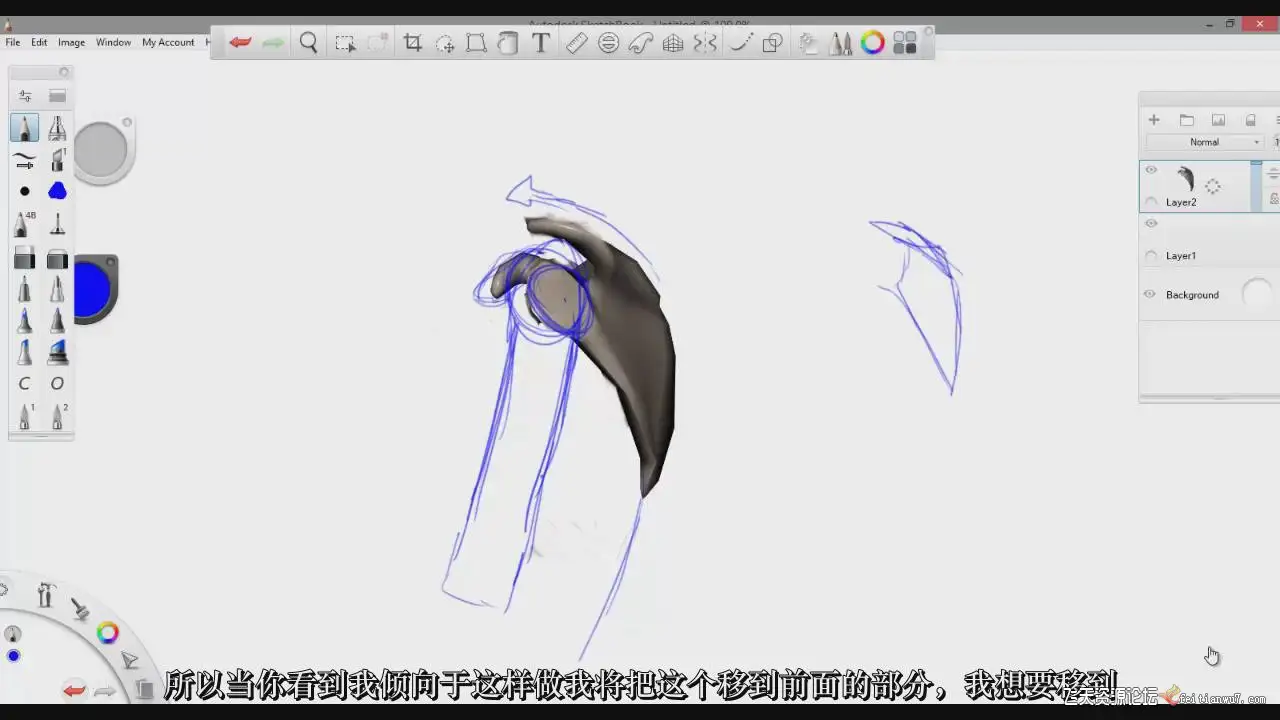The width and height of the screenshot is (1280, 720).
Task: Click the Layer1 round marking button
Action: pos(1151,256)
